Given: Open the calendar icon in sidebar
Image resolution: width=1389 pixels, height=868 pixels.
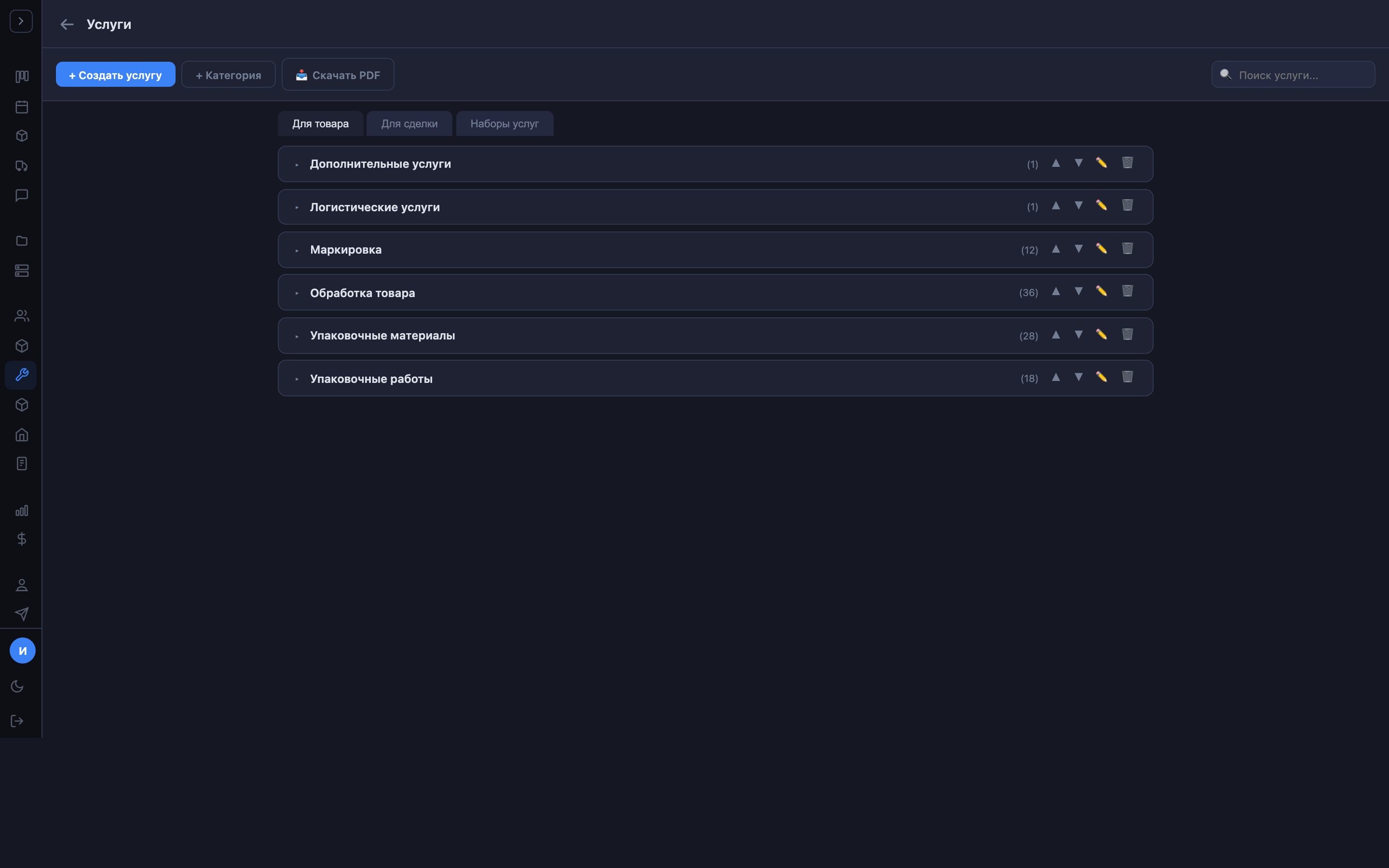Looking at the screenshot, I should coord(22,107).
